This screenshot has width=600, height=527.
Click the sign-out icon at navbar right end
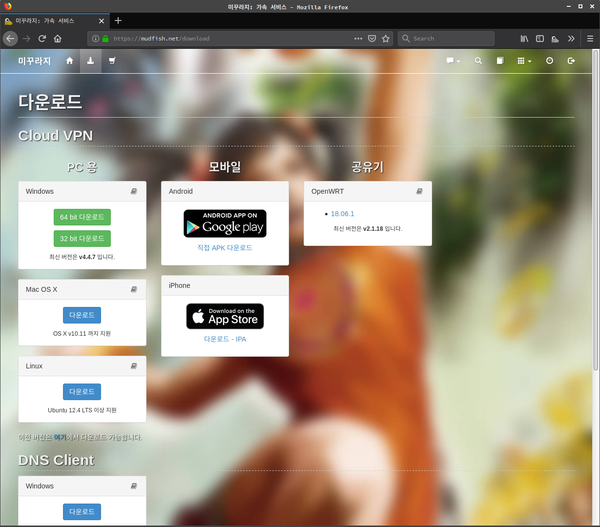coord(571,61)
